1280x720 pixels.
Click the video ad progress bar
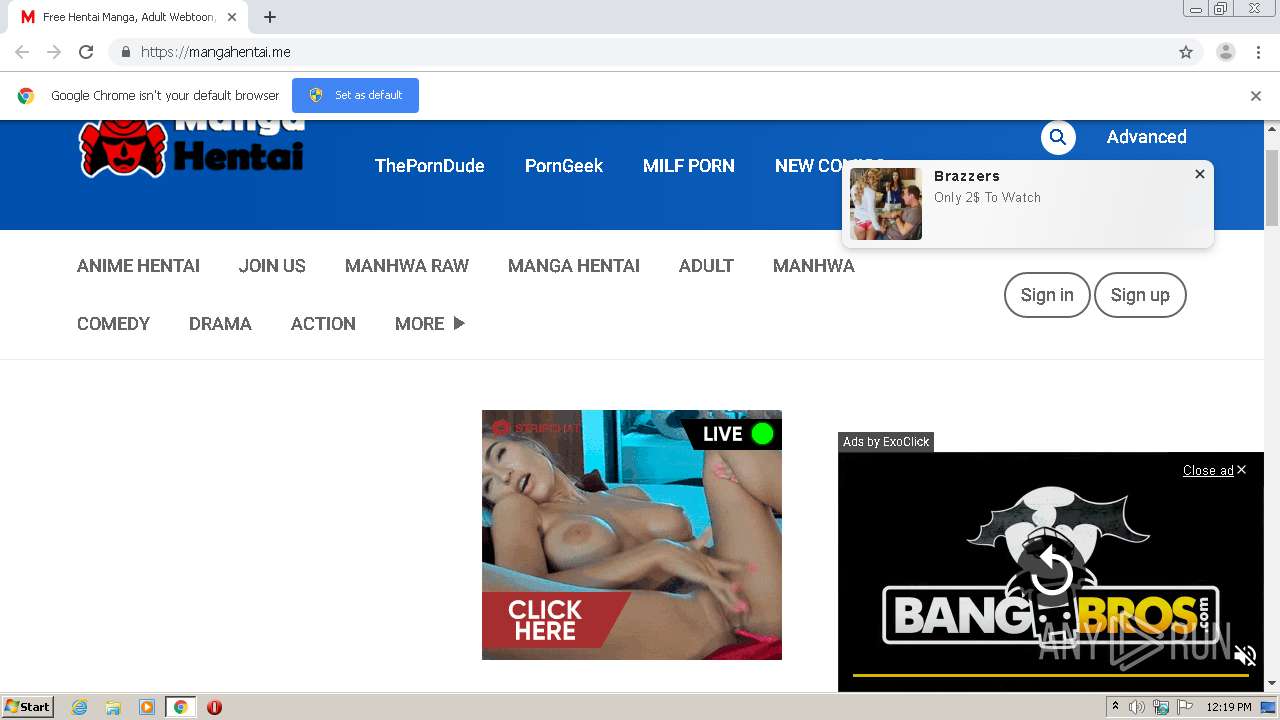tap(1050, 675)
